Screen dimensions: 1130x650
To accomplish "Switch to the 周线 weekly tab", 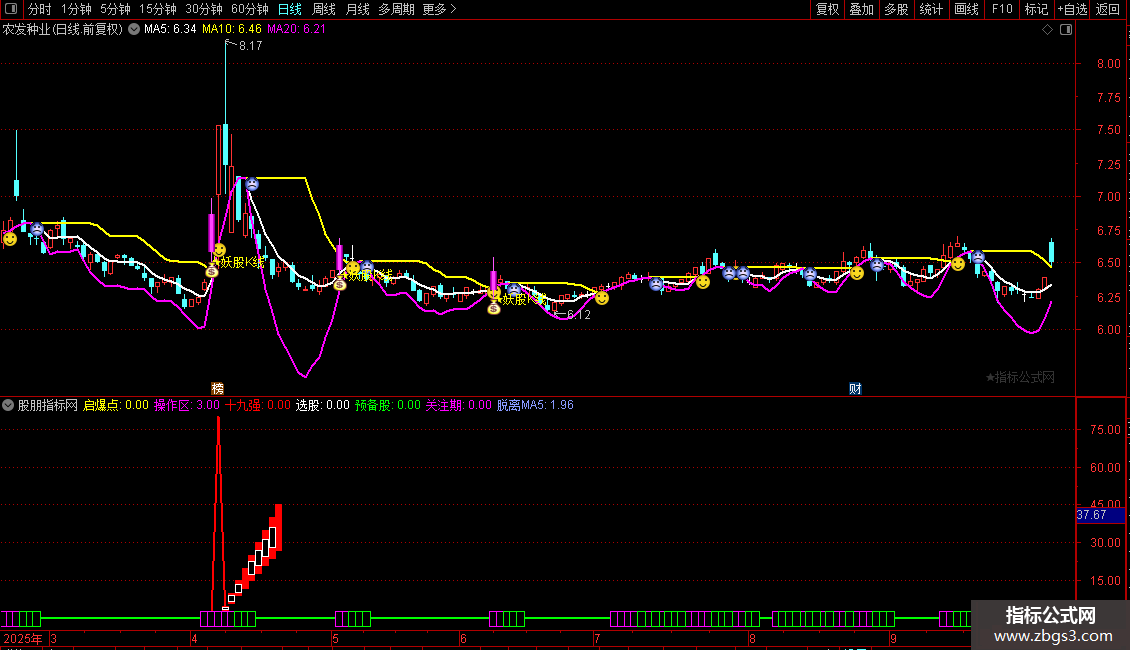I will (x=324, y=9).
